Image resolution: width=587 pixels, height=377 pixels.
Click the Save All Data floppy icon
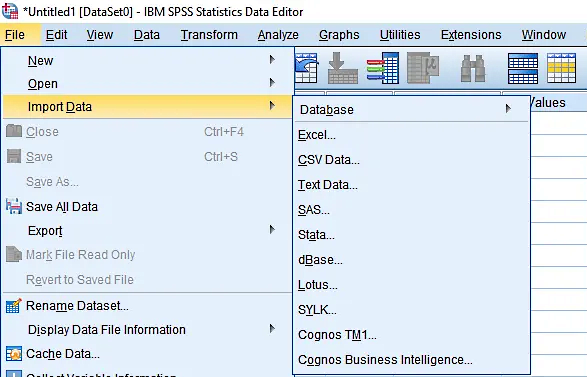14,207
